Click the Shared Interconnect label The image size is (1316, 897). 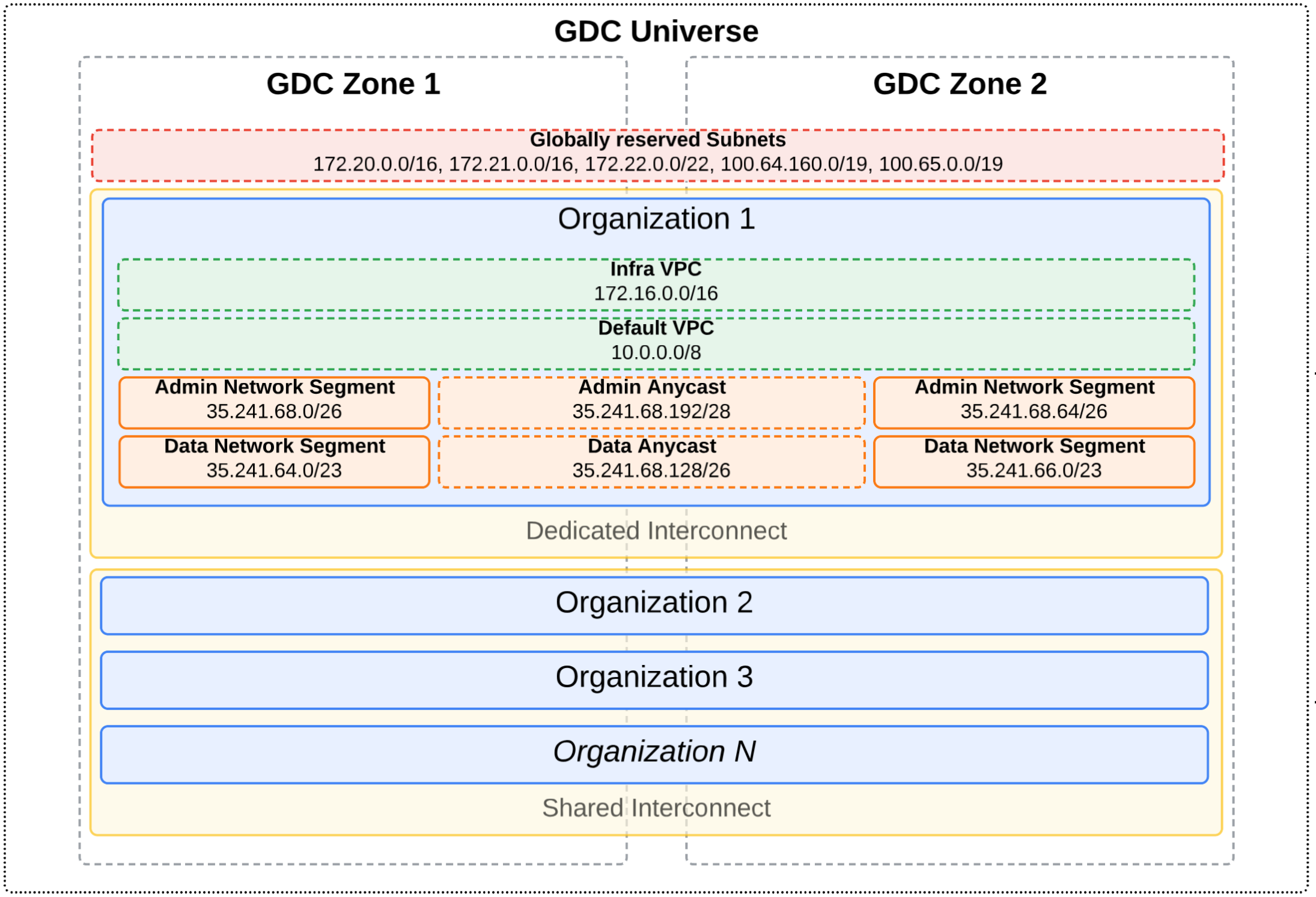[x=657, y=807]
